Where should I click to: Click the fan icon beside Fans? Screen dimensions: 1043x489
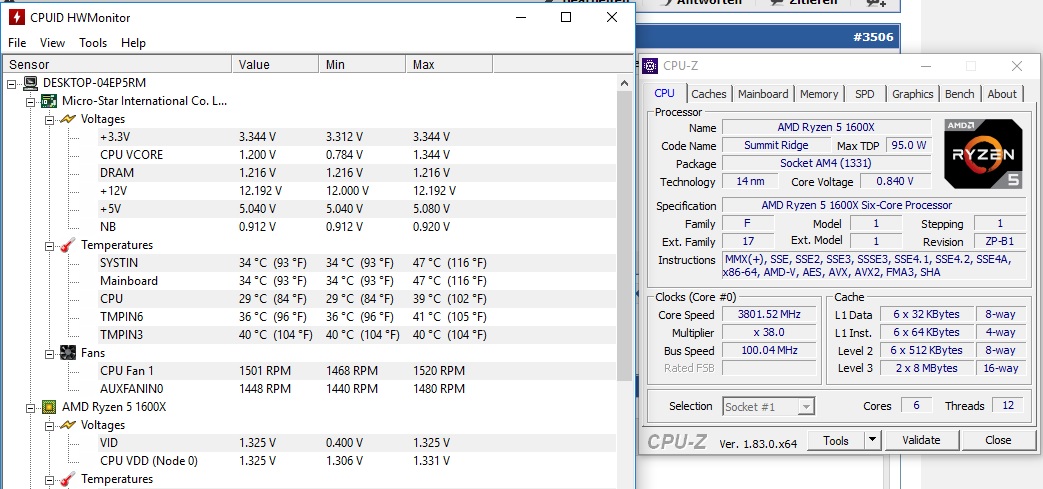coord(67,353)
